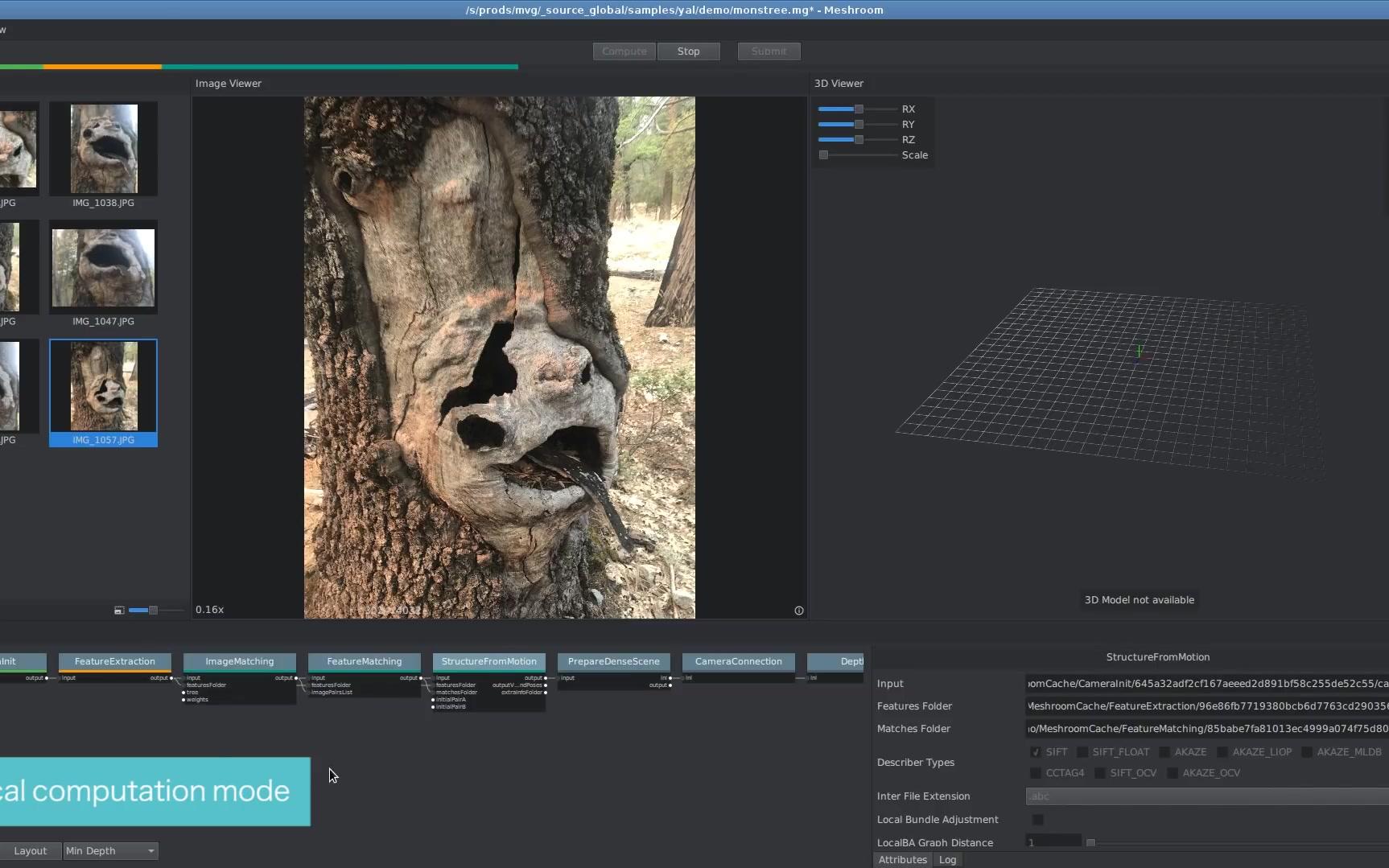The width and height of the screenshot is (1389, 868).
Task: Click the 3D Viewer panel title
Action: (839, 84)
